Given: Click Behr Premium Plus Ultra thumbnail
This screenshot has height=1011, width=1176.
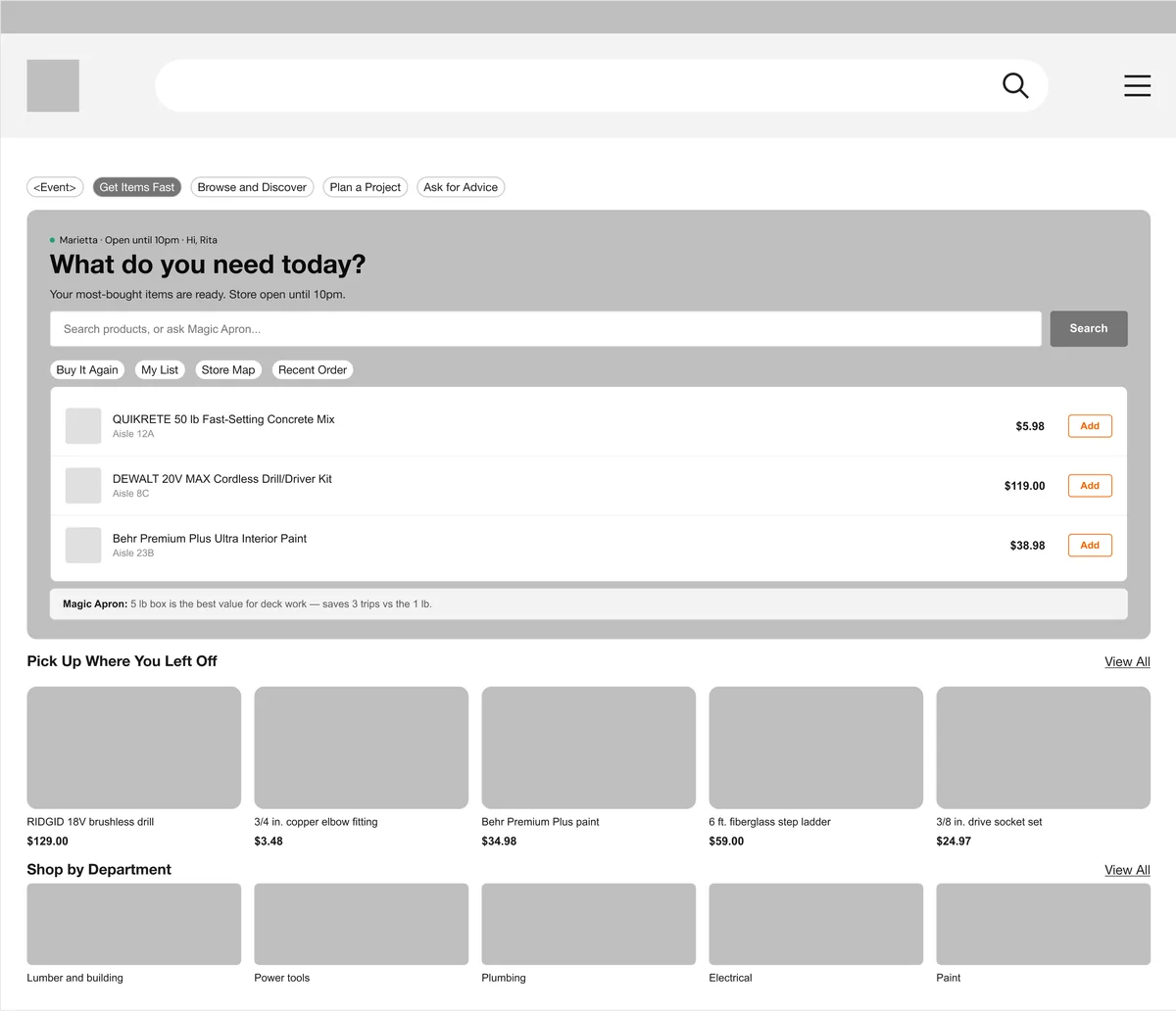Looking at the screenshot, I should click(x=83, y=546).
